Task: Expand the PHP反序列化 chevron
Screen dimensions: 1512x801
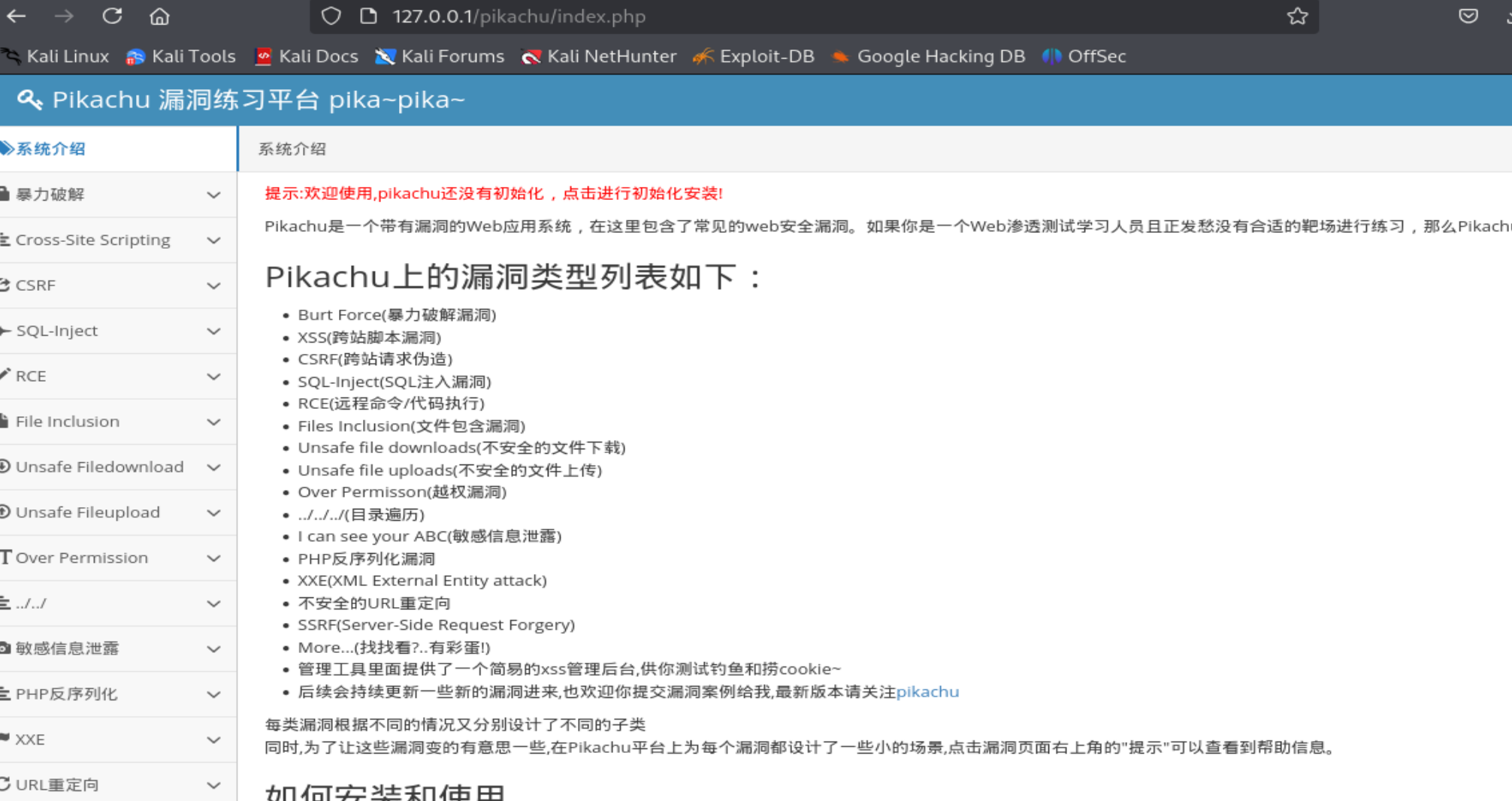Action: tap(213, 695)
